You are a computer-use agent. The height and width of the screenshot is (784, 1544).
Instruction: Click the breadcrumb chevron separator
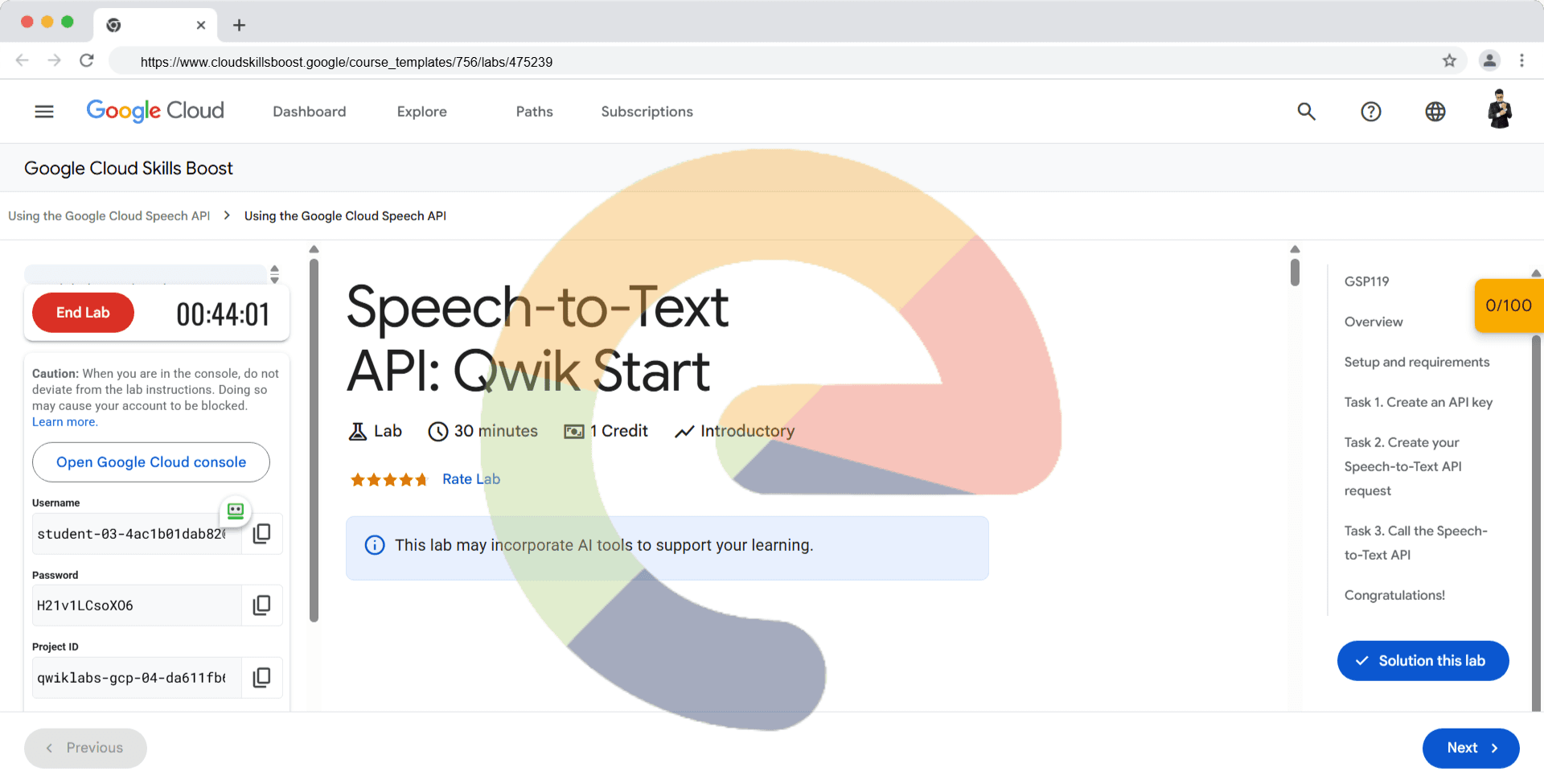click(x=227, y=215)
